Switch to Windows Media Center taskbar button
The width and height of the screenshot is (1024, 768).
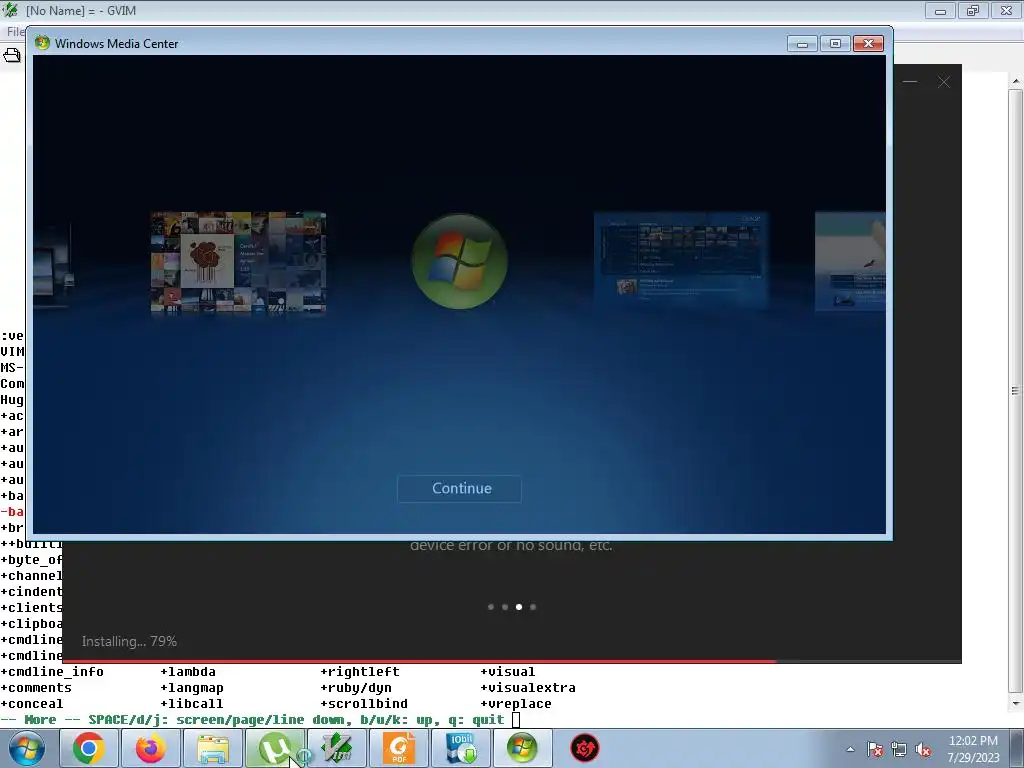pos(522,748)
